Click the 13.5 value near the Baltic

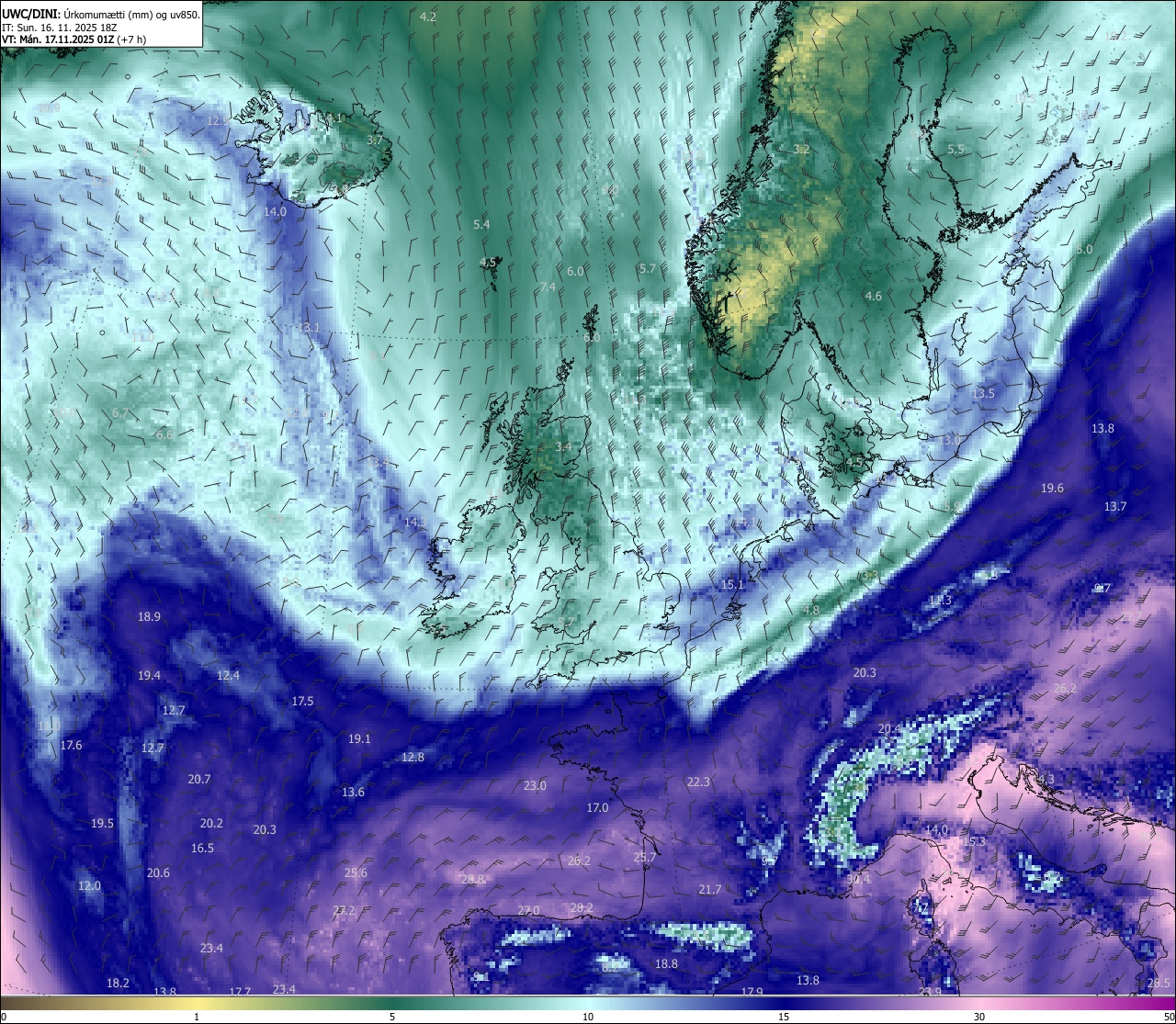(x=983, y=393)
